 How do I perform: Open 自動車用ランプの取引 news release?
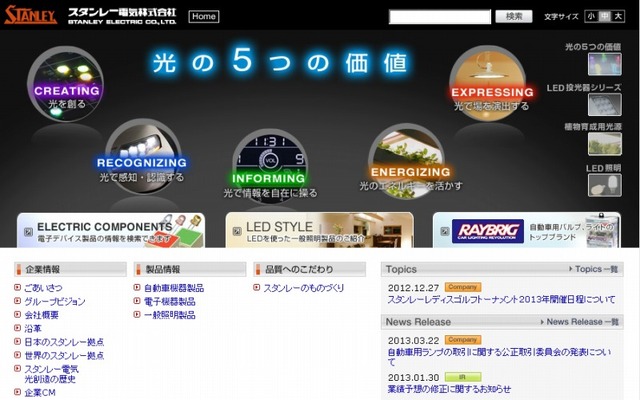500,356
